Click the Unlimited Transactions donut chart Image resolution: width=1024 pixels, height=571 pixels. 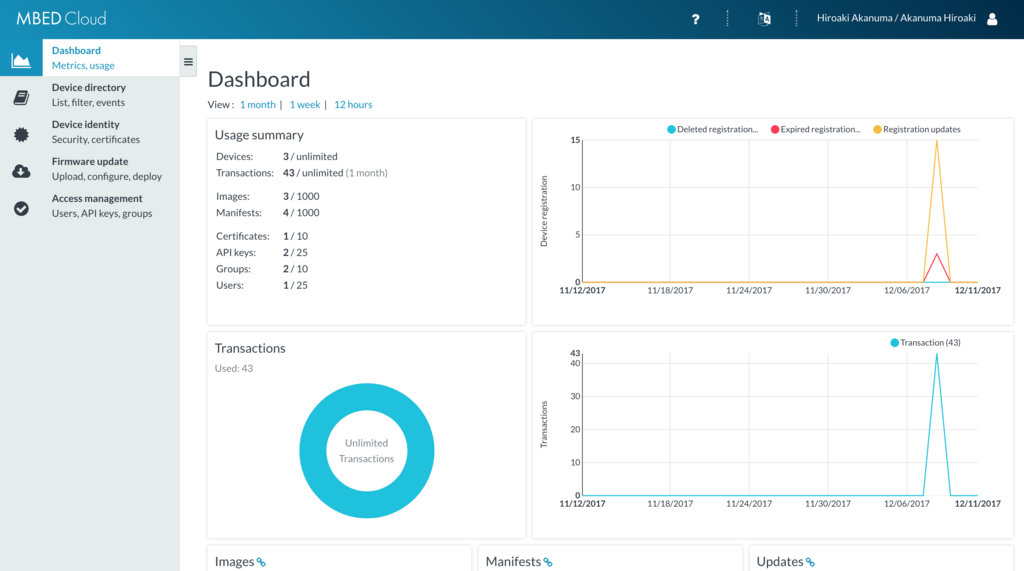coord(366,451)
